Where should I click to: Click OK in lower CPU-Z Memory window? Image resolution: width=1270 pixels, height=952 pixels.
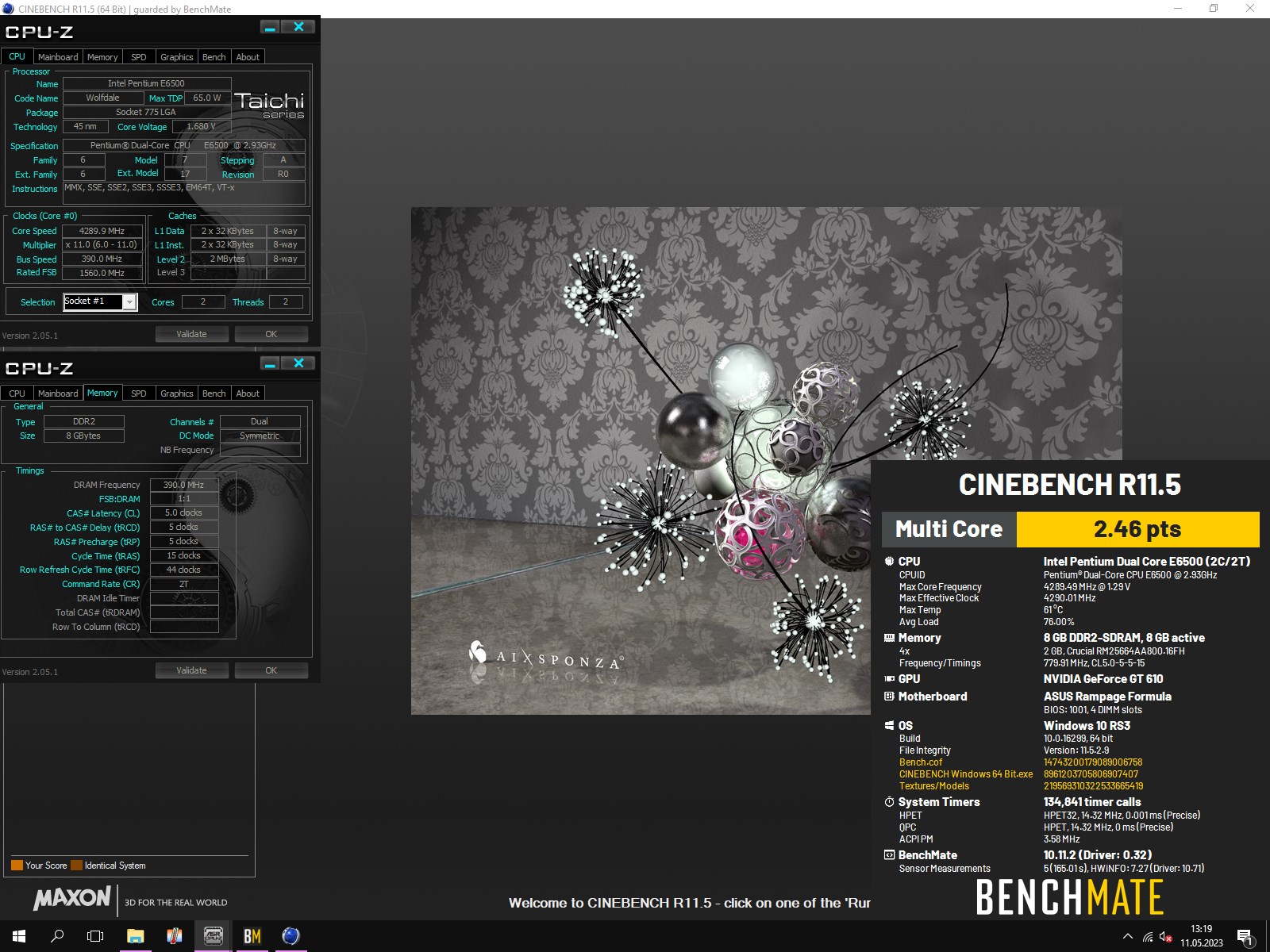pos(271,670)
